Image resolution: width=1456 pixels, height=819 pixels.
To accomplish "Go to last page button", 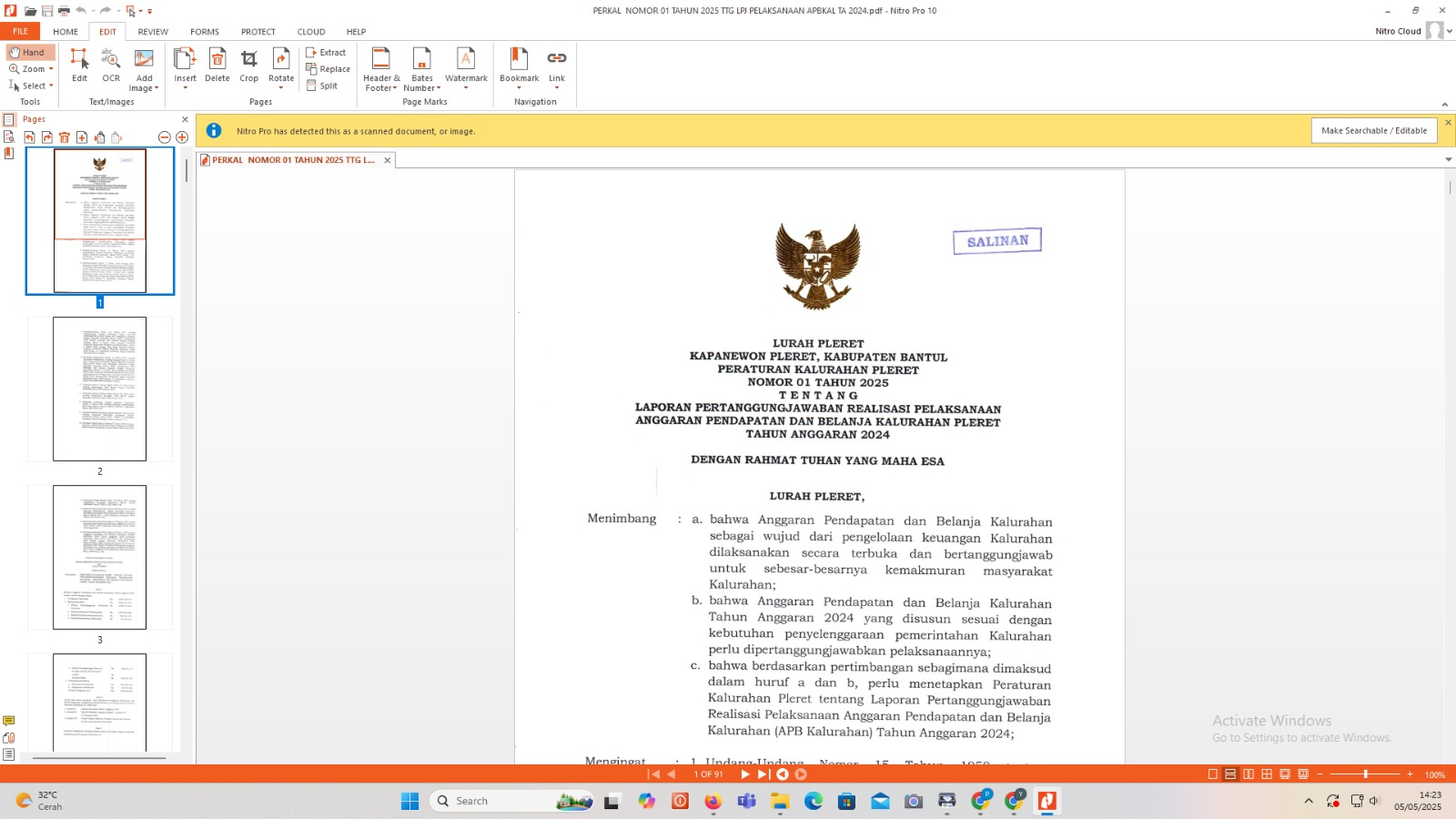I will tap(763, 774).
